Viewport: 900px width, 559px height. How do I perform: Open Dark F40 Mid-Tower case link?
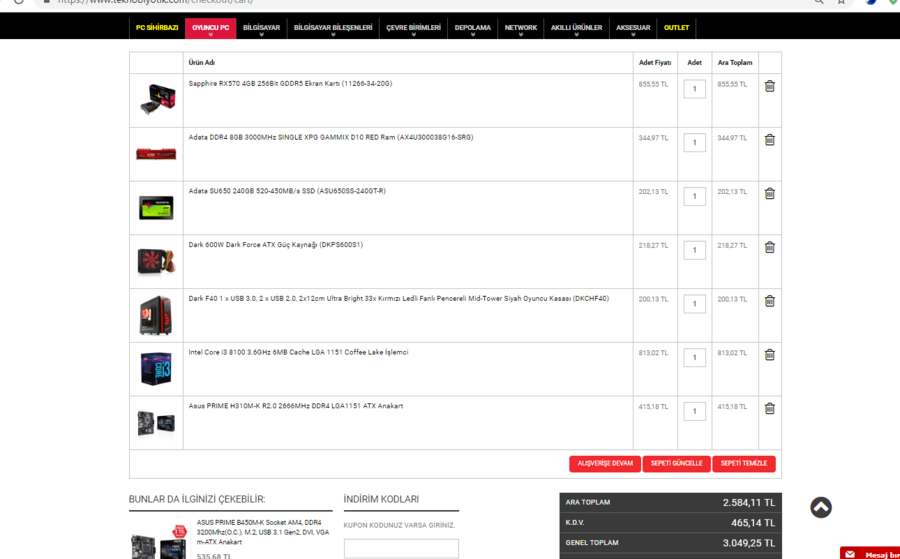pos(399,299)
